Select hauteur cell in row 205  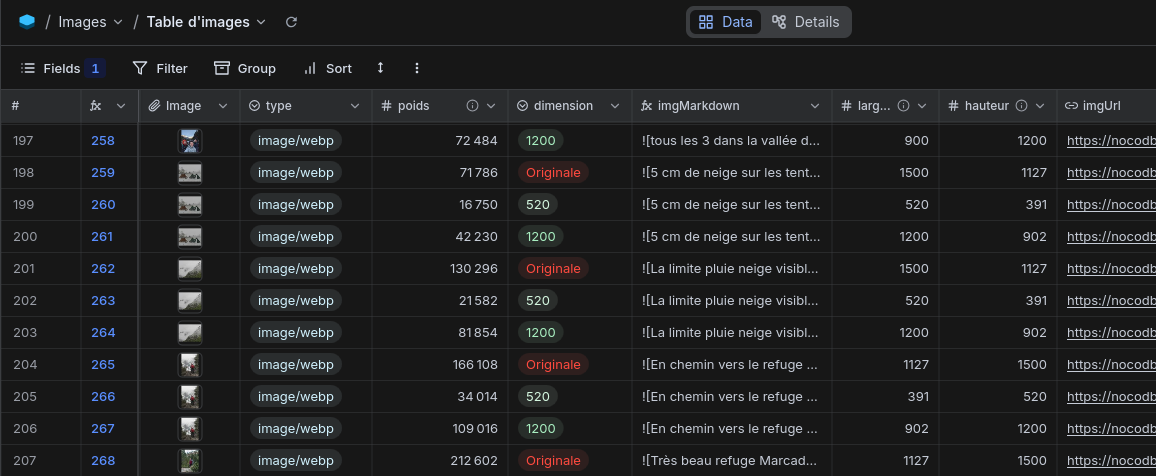pyautogui.click(x=997, y=396)
